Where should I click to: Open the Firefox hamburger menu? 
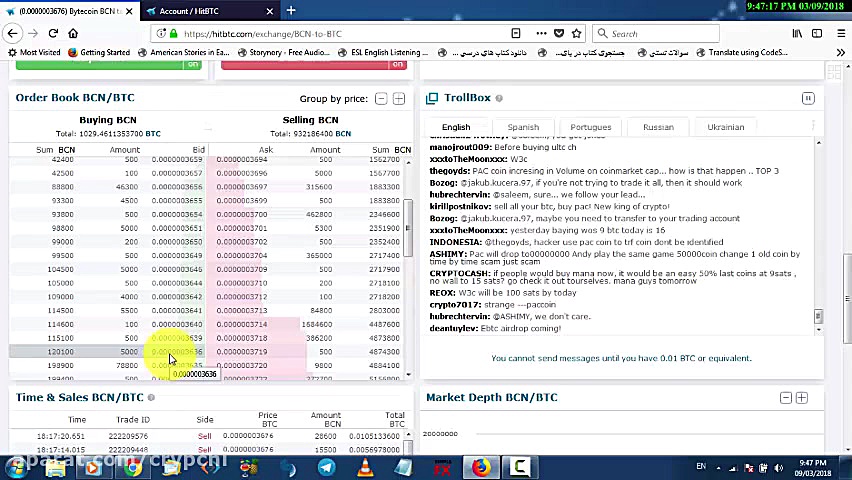tap(841, 33)
